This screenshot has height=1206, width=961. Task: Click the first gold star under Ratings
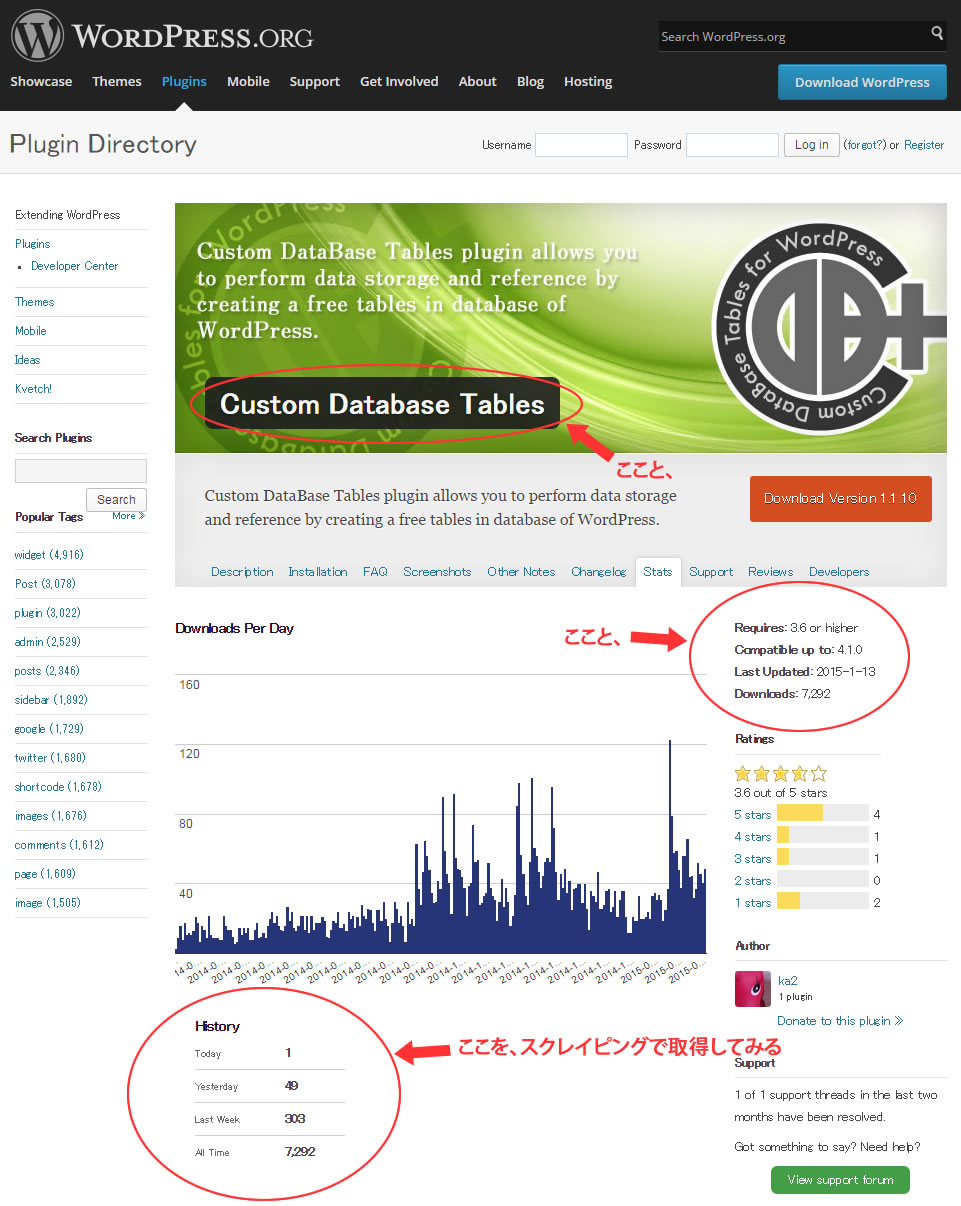pyautogui.click(x=742, y=773)
